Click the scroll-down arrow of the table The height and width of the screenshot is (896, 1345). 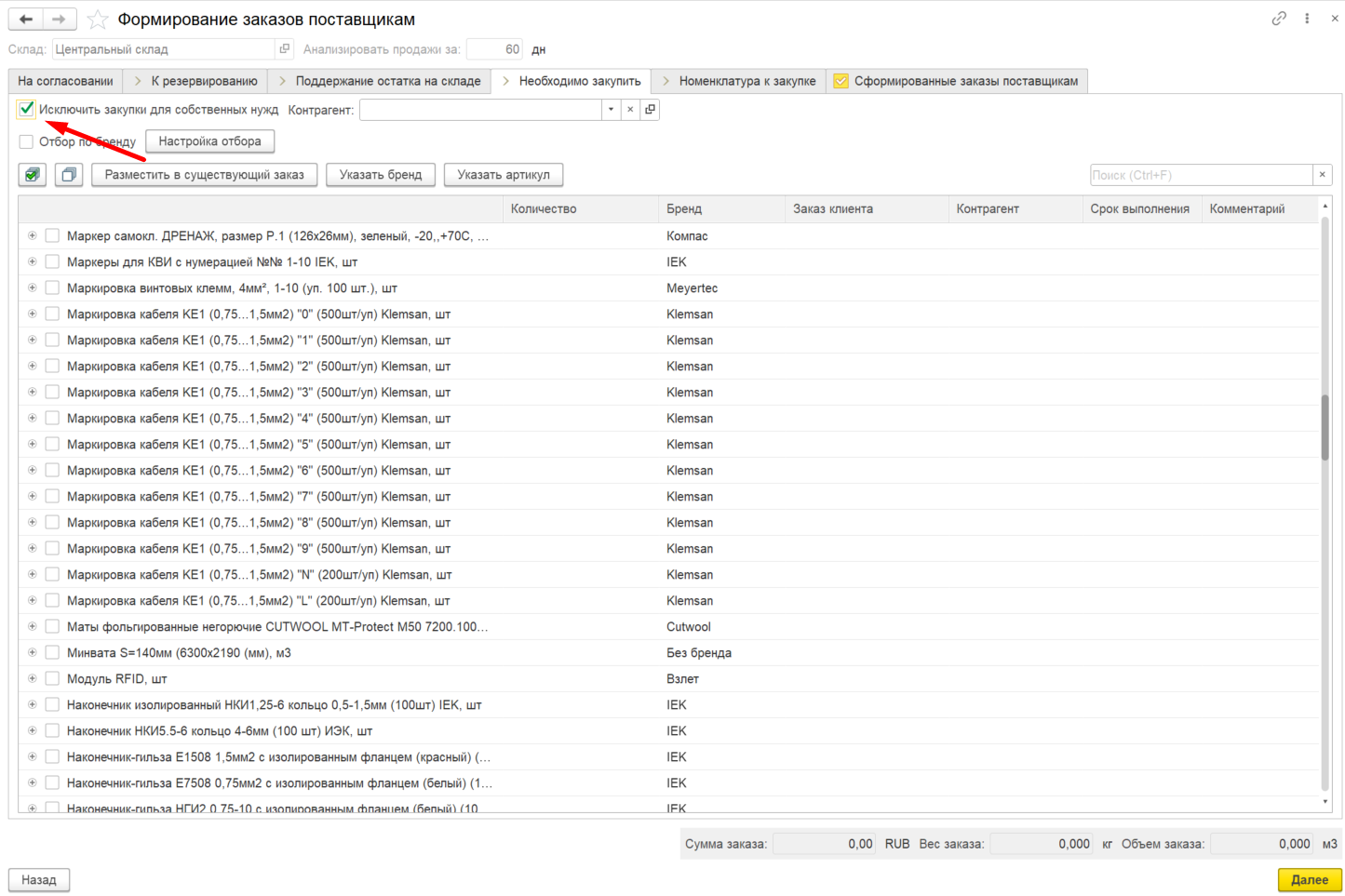tap(1325, 801)
